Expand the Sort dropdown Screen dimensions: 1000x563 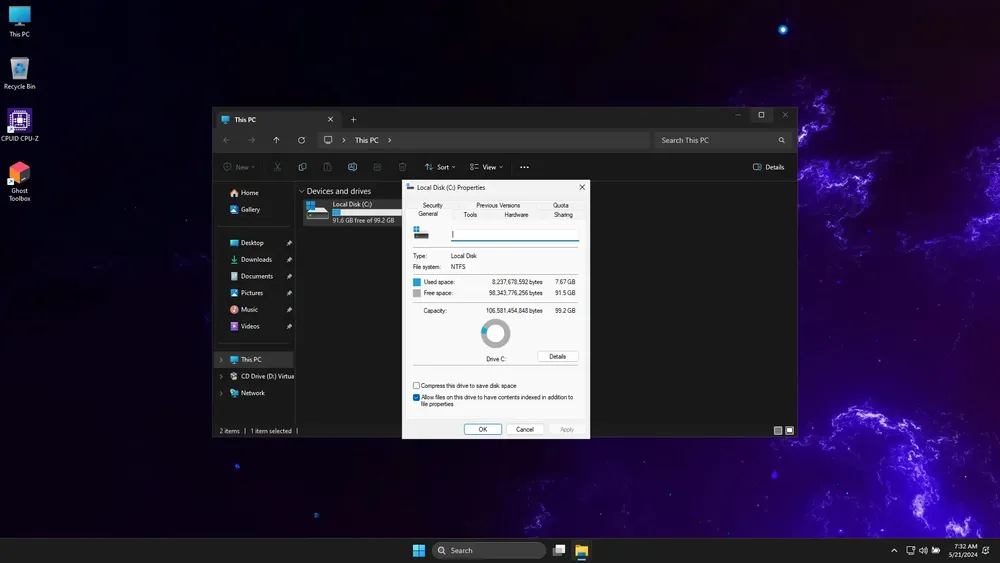coord(440,167)
